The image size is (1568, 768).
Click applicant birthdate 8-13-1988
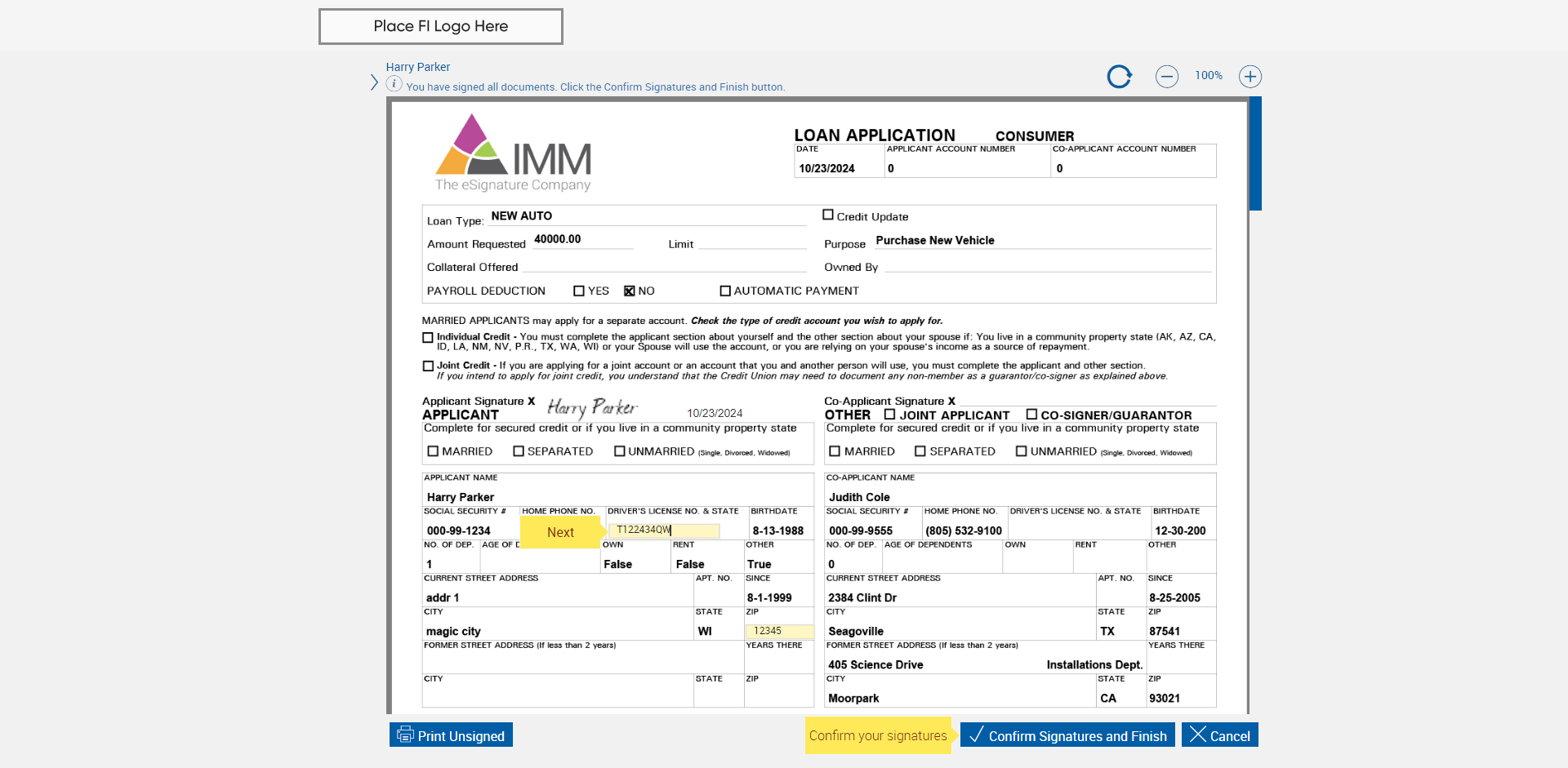point(778,530)
